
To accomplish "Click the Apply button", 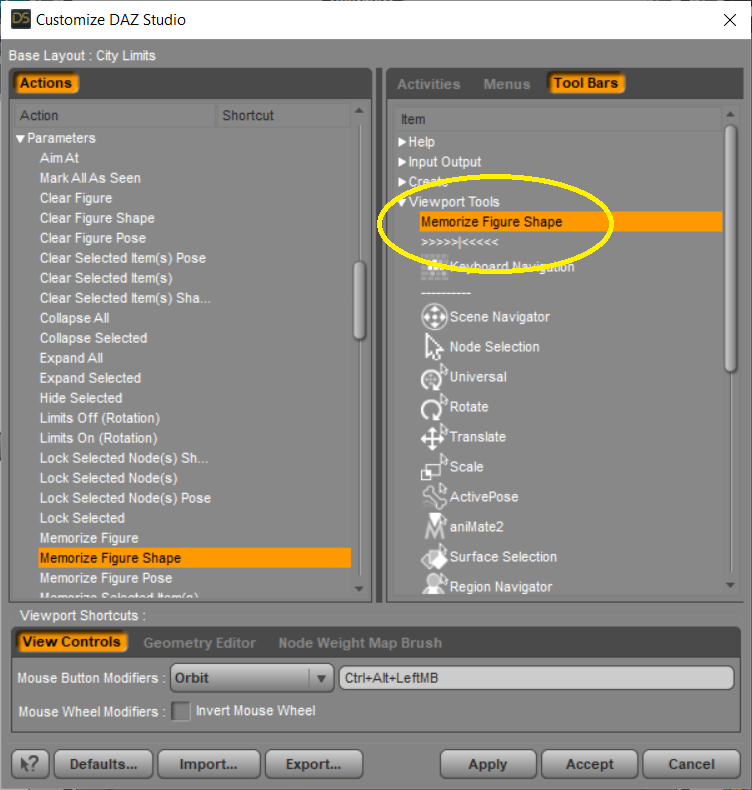I will pos(488,764).
